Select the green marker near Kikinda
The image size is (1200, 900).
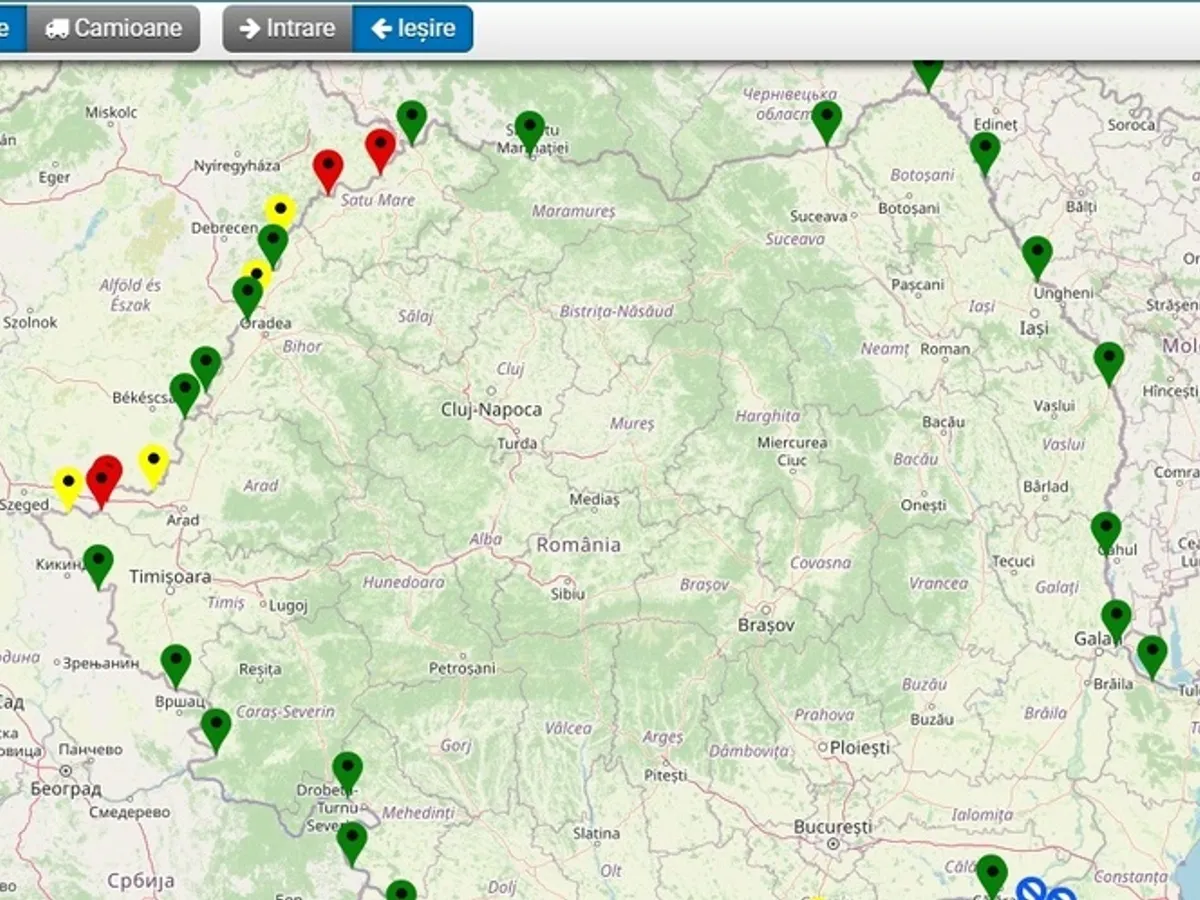pos(98,564)
